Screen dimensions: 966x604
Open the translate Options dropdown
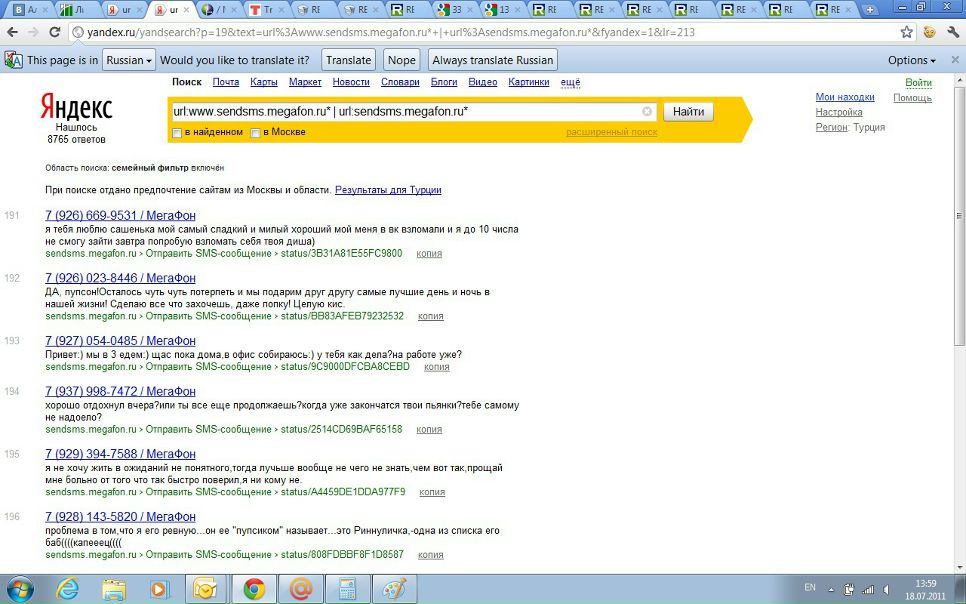(911, 60)
